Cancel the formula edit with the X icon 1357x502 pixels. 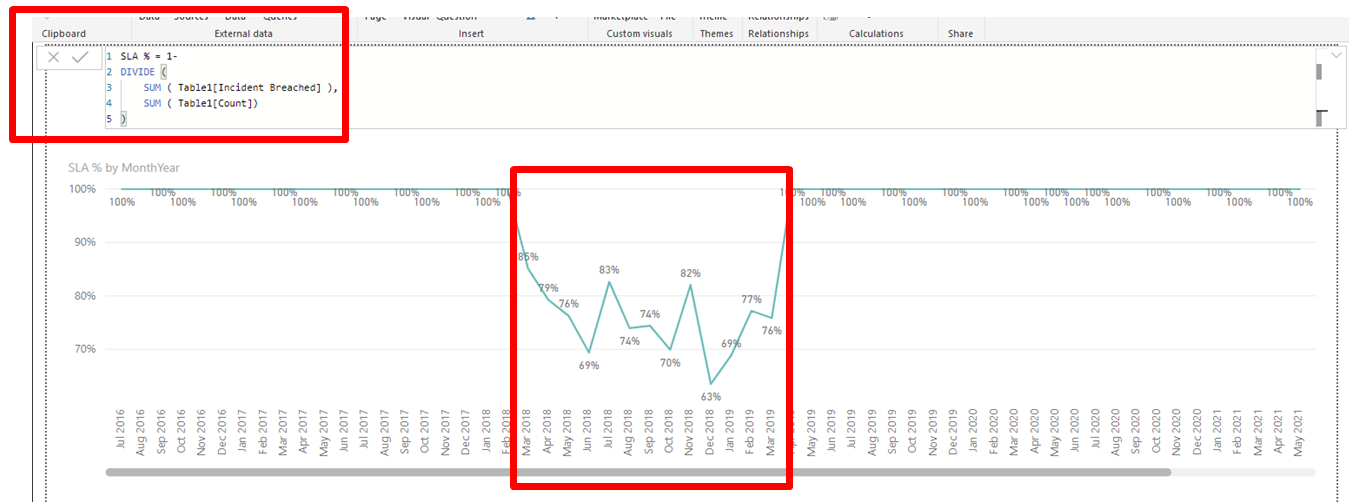click(54, 58)
